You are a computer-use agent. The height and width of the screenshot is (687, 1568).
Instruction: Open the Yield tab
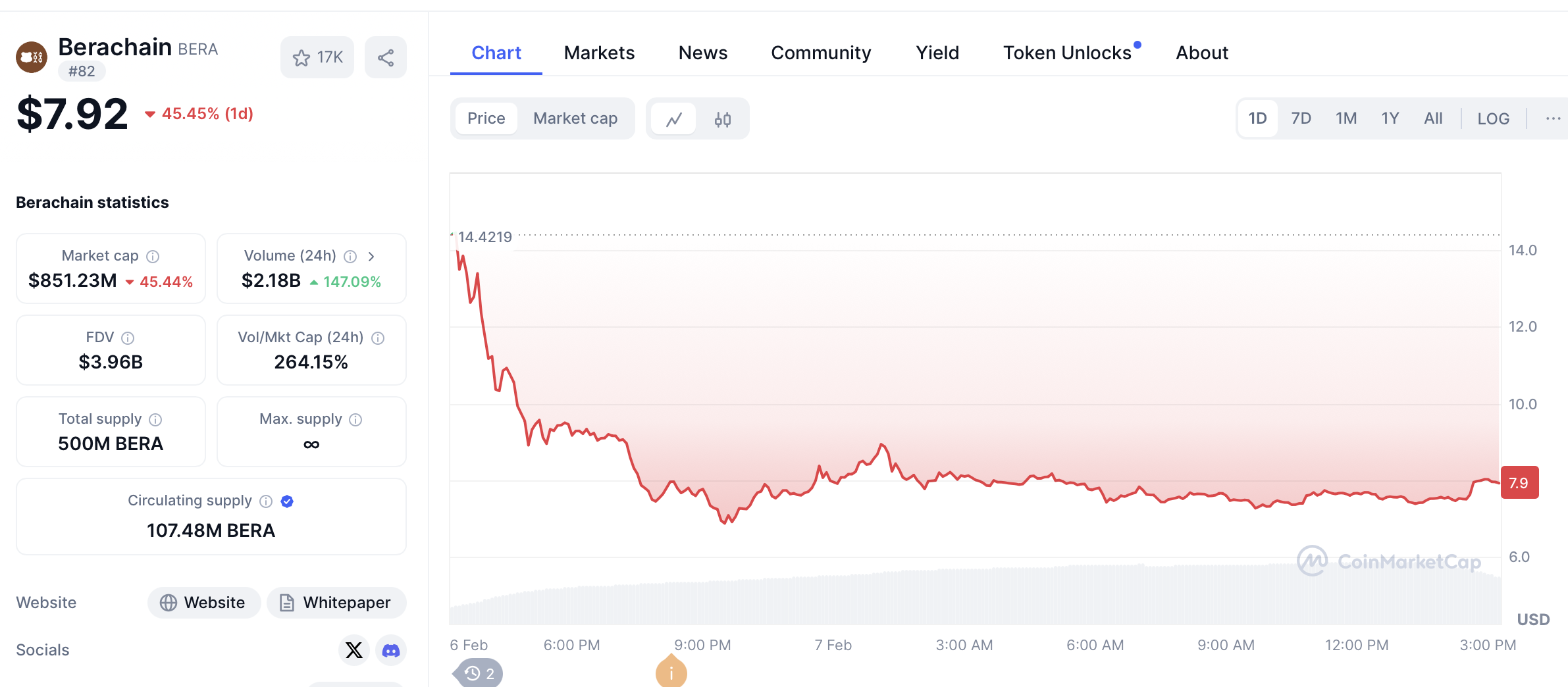937,53
